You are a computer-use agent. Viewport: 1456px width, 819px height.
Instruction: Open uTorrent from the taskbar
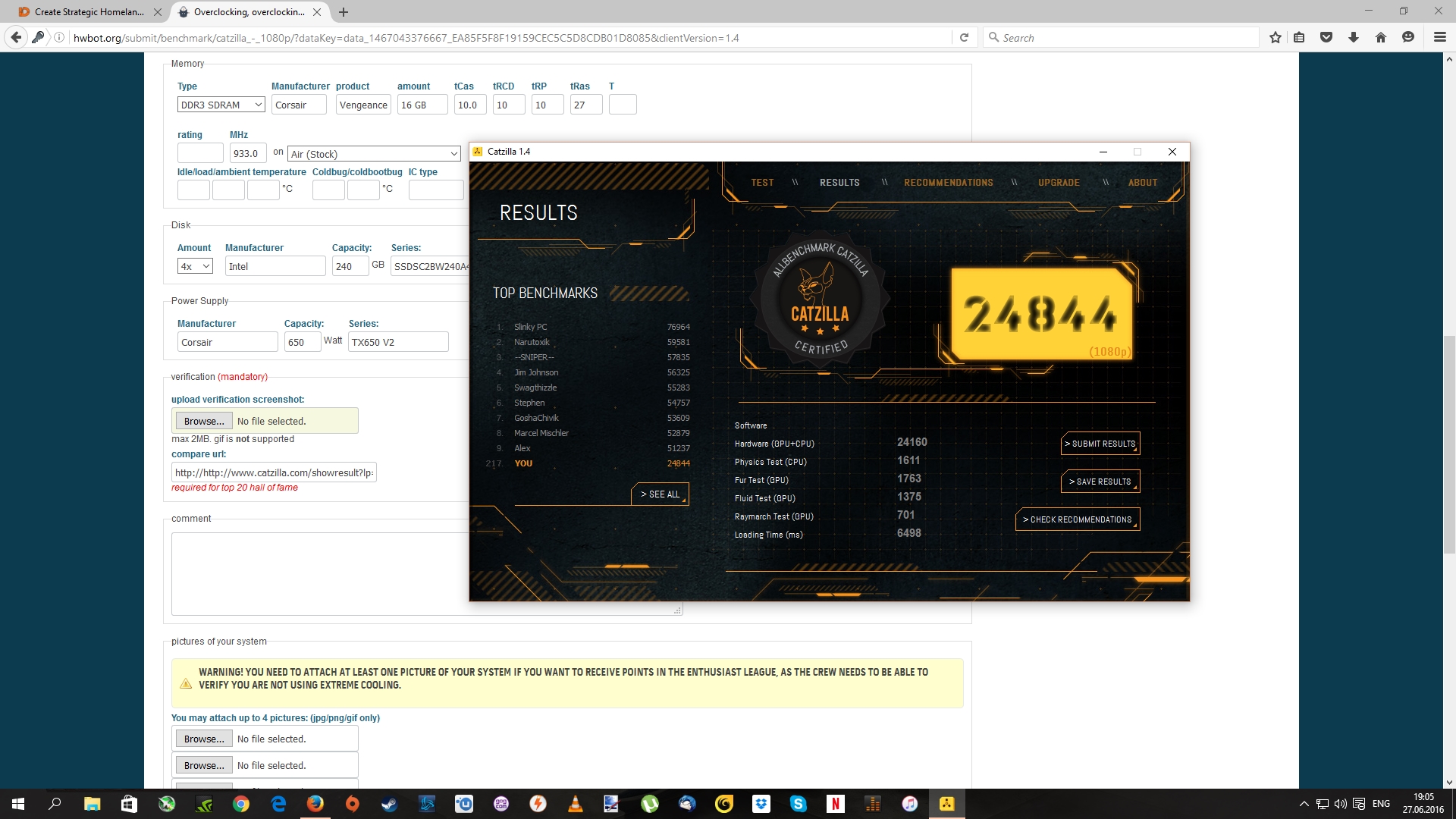pyautogui.click(x=650, y=804)
